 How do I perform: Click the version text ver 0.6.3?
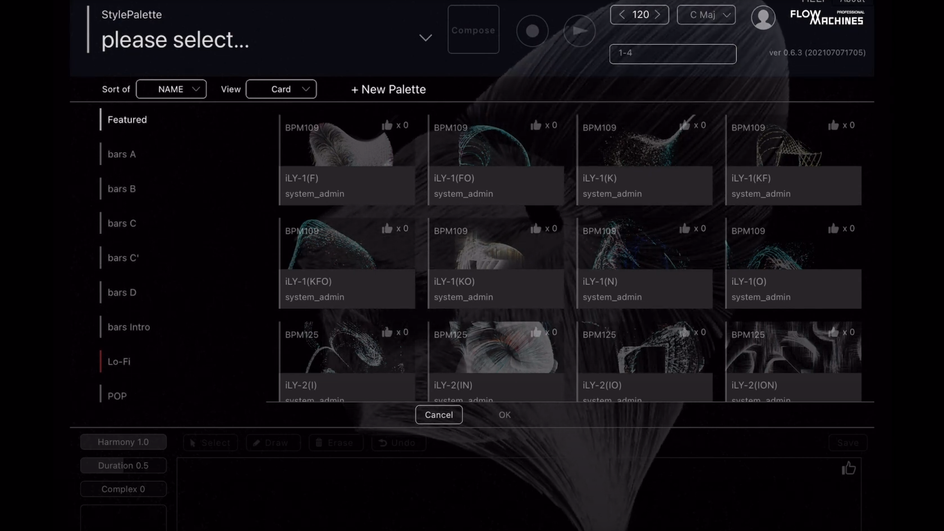(x=817, y=52)
